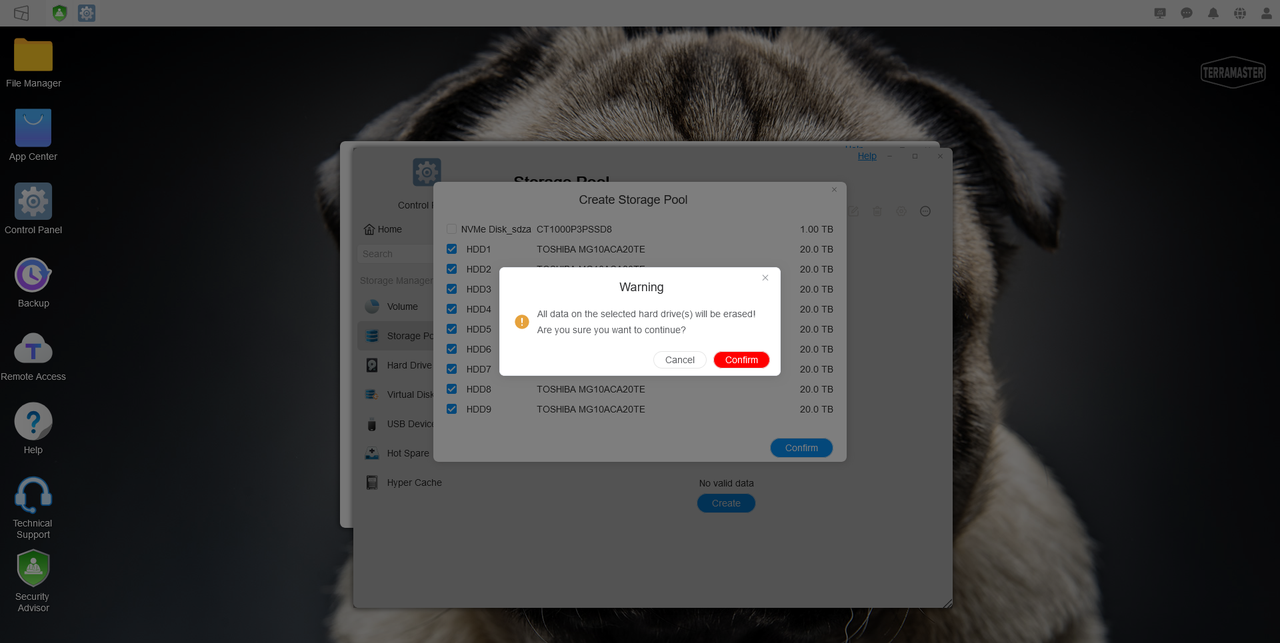Click the settings gear in Storage Pool toolbar

901,211
